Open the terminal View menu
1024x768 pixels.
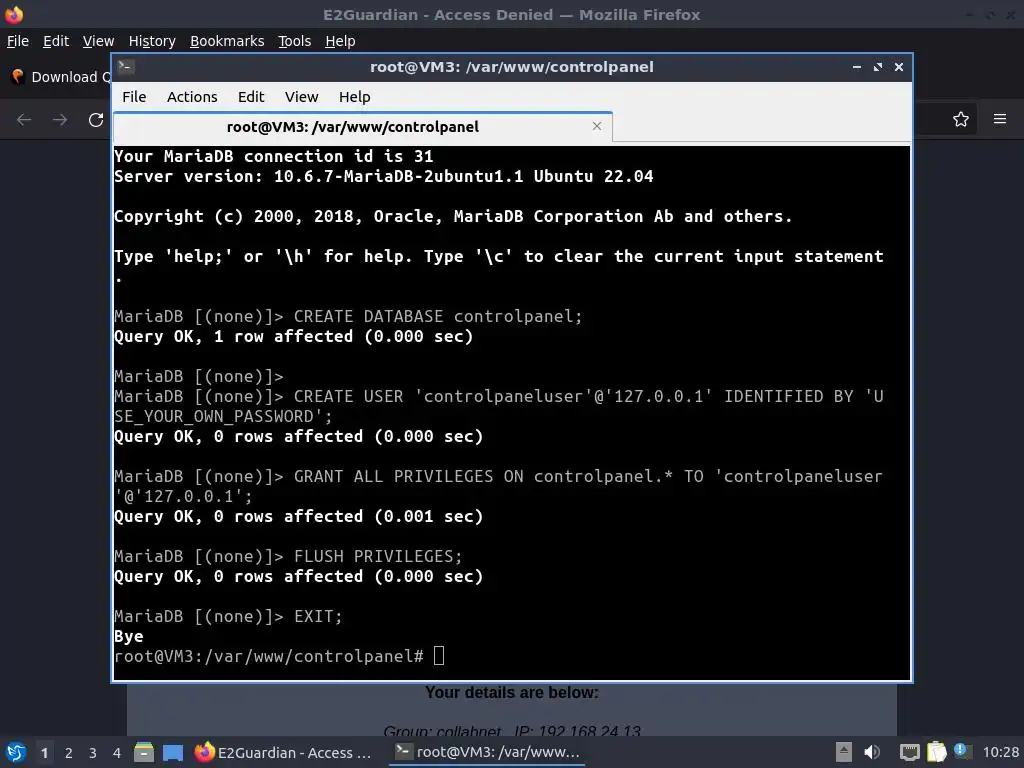[301, 97]
